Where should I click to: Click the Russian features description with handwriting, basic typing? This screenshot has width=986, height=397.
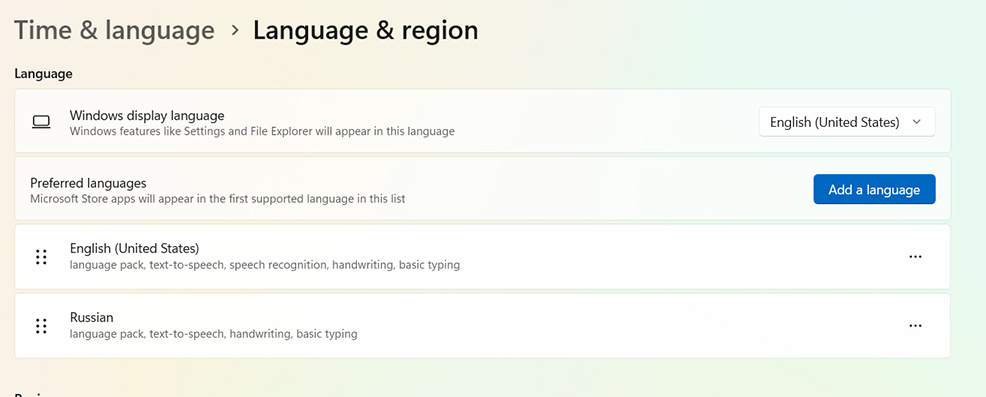pyautogui.click(x=214, y=334)
